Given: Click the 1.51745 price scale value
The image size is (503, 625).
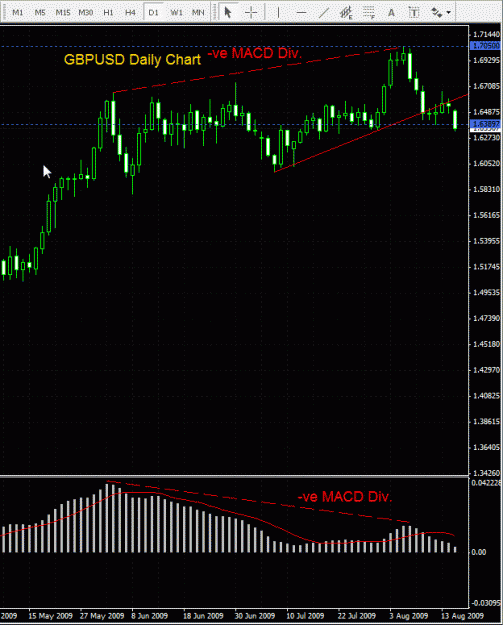Looking at the screenshot, I should [486, 267].
